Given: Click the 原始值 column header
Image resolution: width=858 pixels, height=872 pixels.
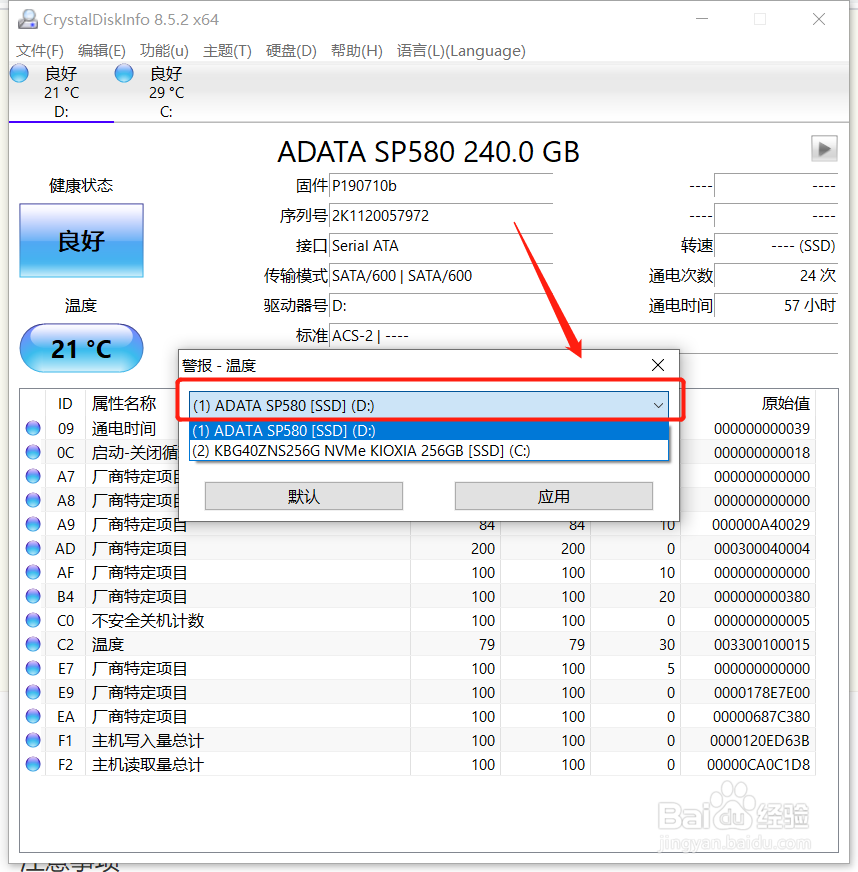Looking at the screenshot, I should (x=785, y=403).
